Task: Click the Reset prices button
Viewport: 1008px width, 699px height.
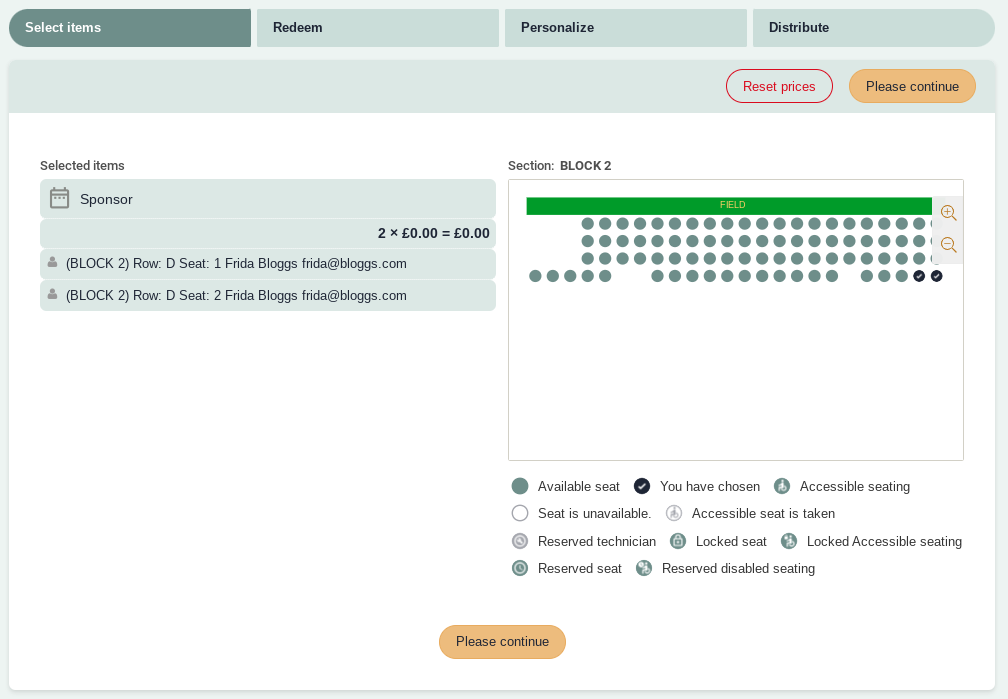Action: [779, 86]
